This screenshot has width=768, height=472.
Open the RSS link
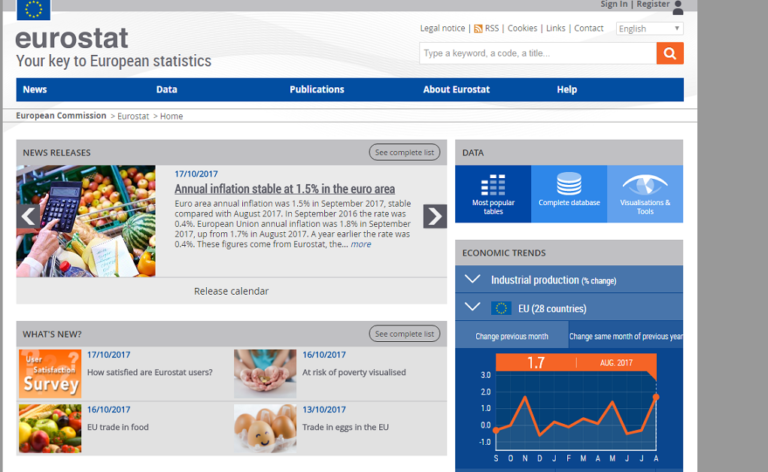click(x=492, y=28)
